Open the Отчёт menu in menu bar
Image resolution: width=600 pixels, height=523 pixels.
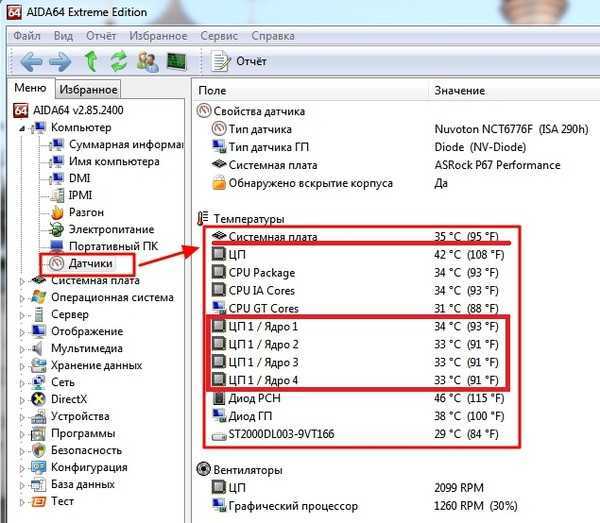coord(101,36)
